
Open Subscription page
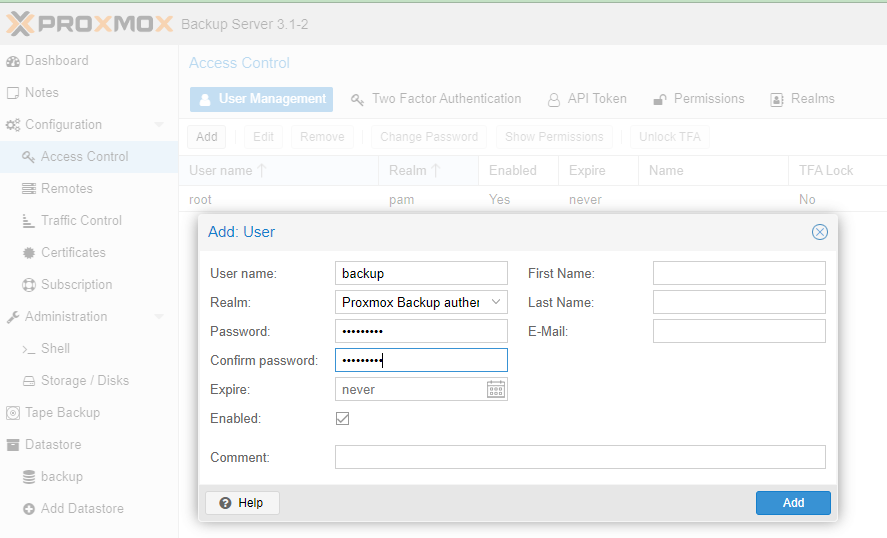pyautogui.click(x=77, y=284)
